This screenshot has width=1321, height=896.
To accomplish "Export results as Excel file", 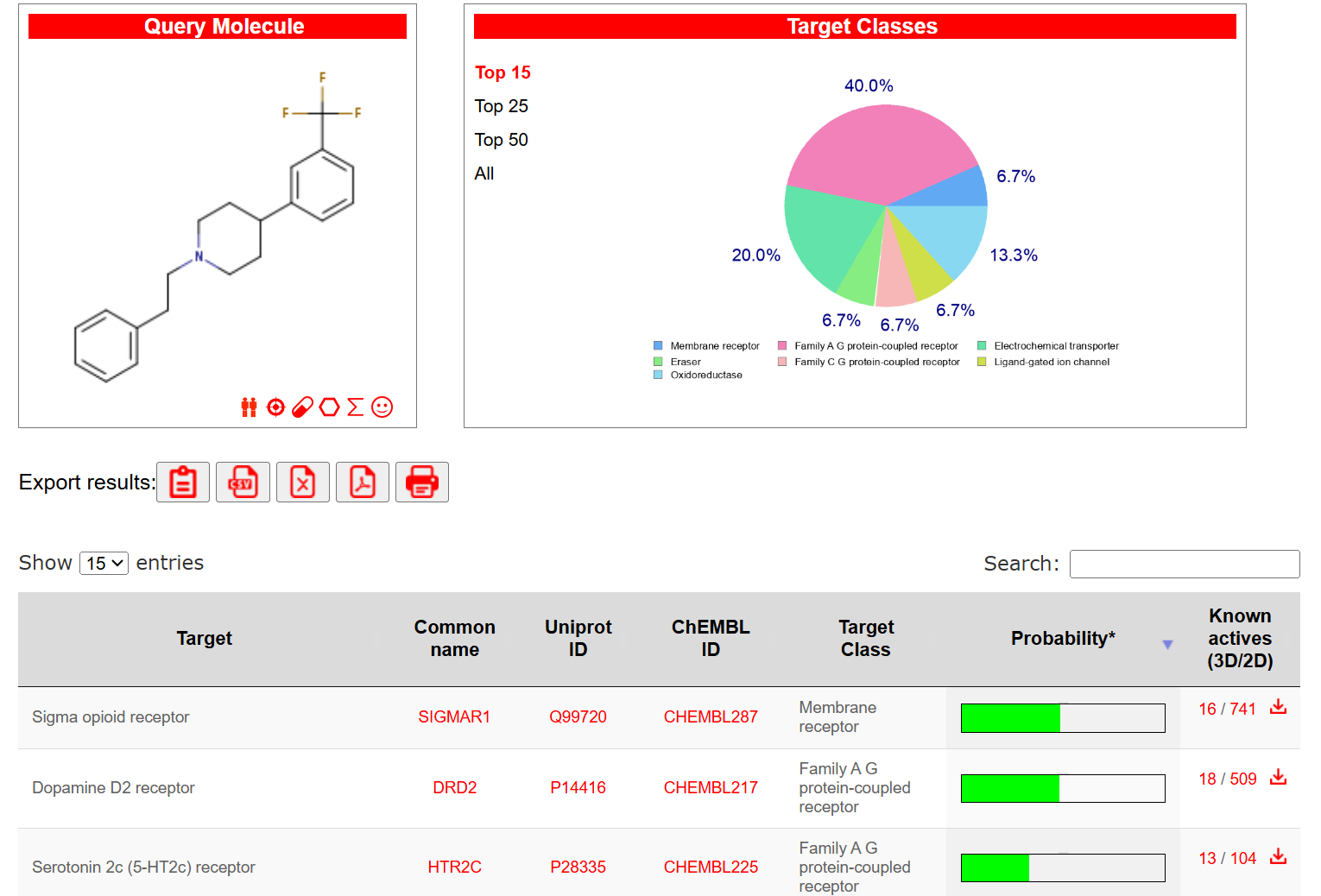I will pos(302,482).
